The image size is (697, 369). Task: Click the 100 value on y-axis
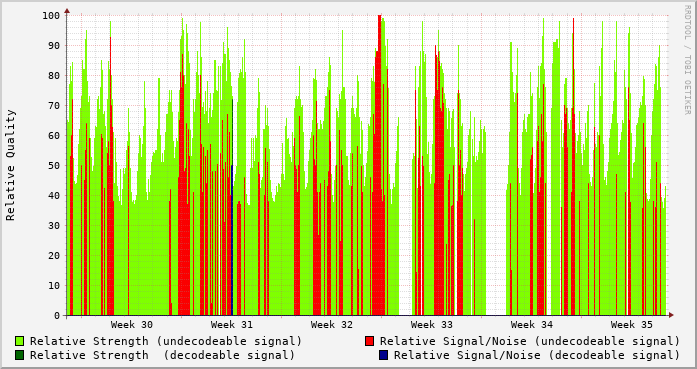point(51,16)
